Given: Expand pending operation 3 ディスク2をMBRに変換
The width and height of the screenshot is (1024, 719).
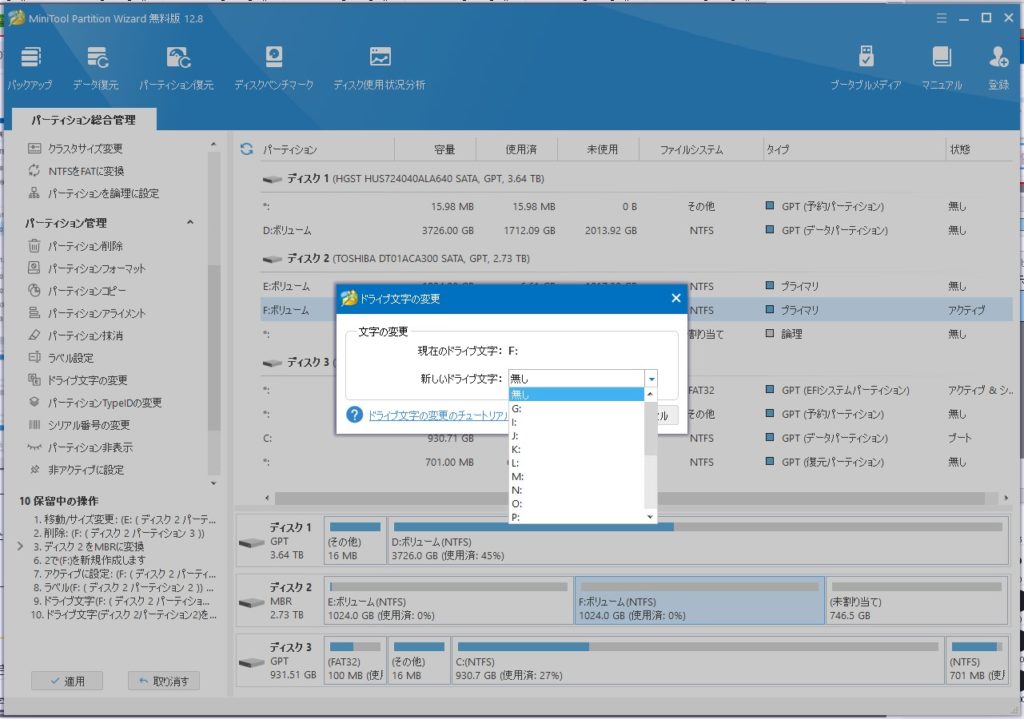Looking at the screenshot, I should [x=21, y=547].
